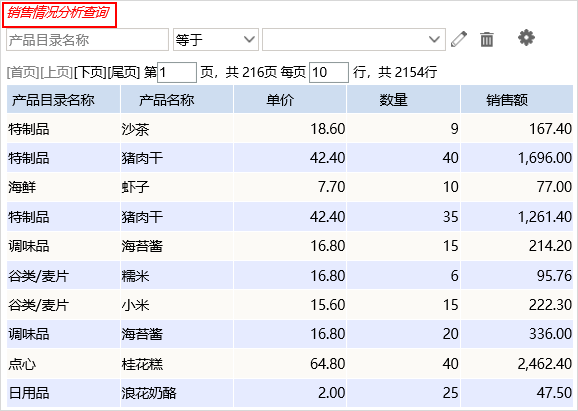578x411 pixels.
Task: Click the 销售情况分析查询 title
Action: [x=58, y=13]
